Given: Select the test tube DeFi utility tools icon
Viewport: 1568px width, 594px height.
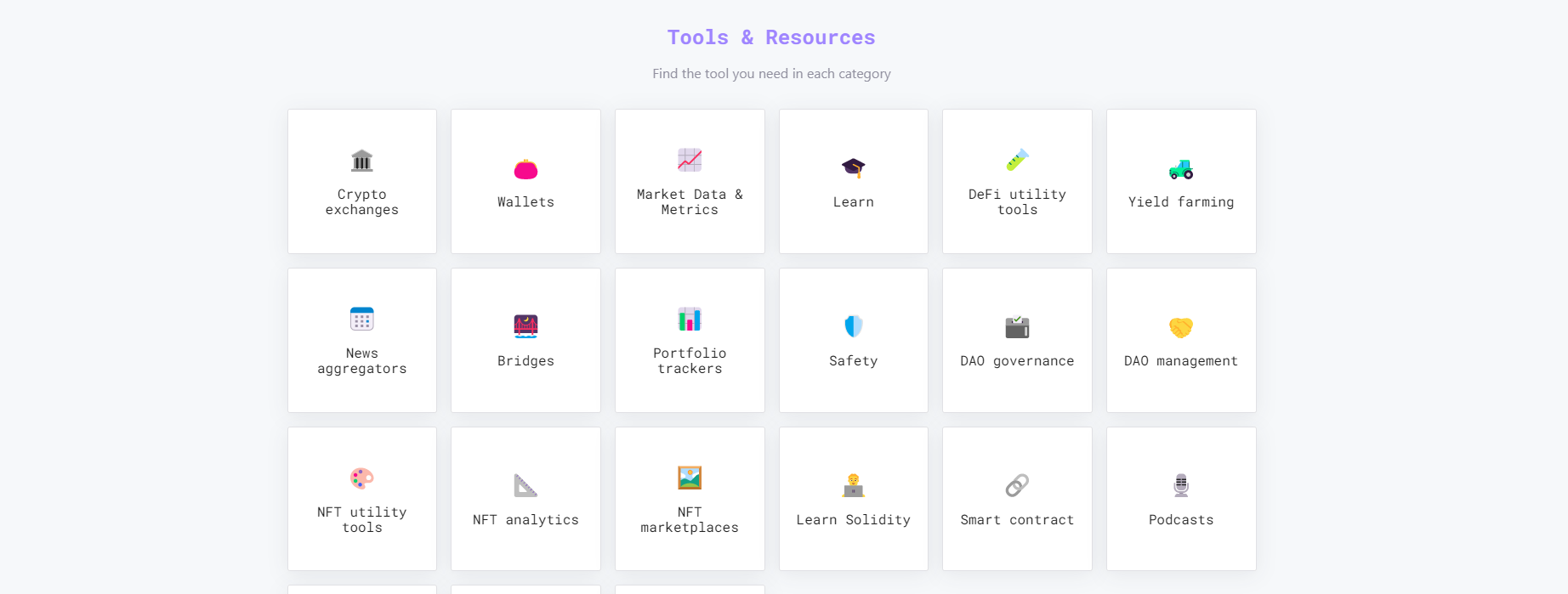Looking at the screenshot, I should click(x=1017, y=160).
